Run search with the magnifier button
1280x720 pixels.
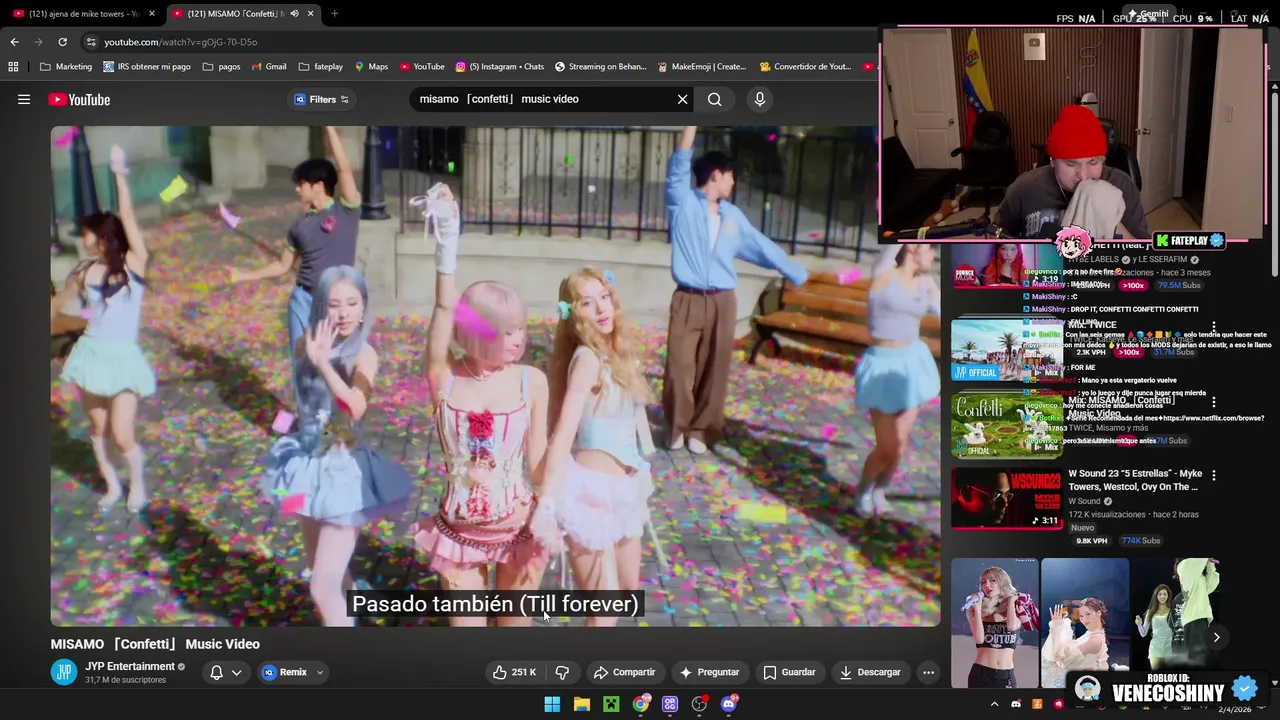pos(715,99)
